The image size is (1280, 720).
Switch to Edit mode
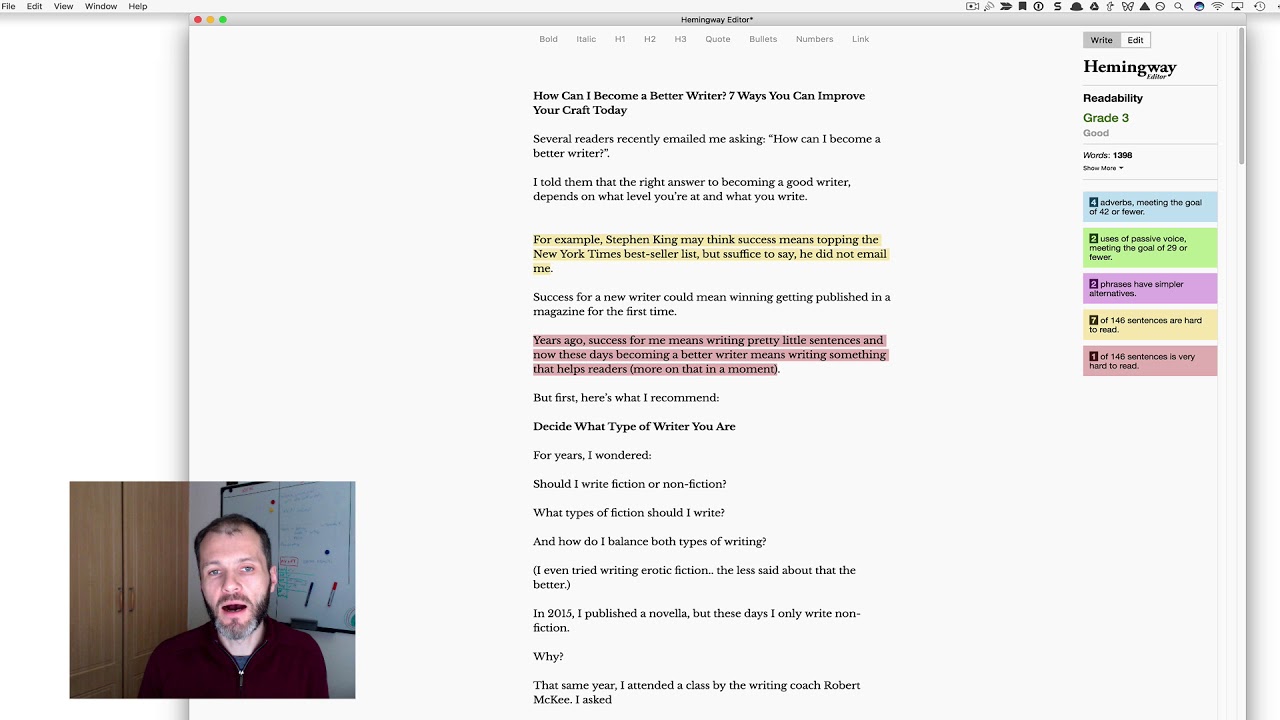1135,40
